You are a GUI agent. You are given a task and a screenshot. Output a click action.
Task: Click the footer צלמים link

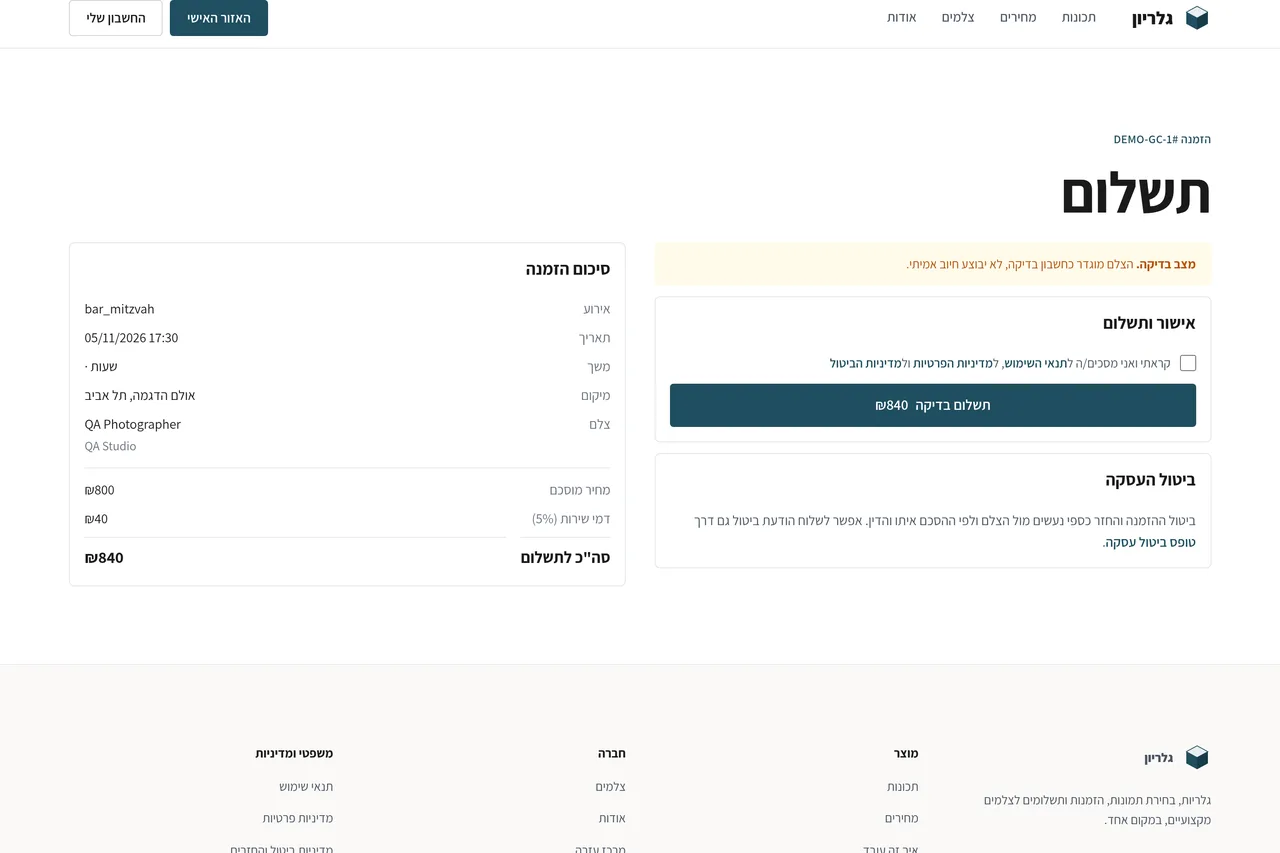click(610, 787)
